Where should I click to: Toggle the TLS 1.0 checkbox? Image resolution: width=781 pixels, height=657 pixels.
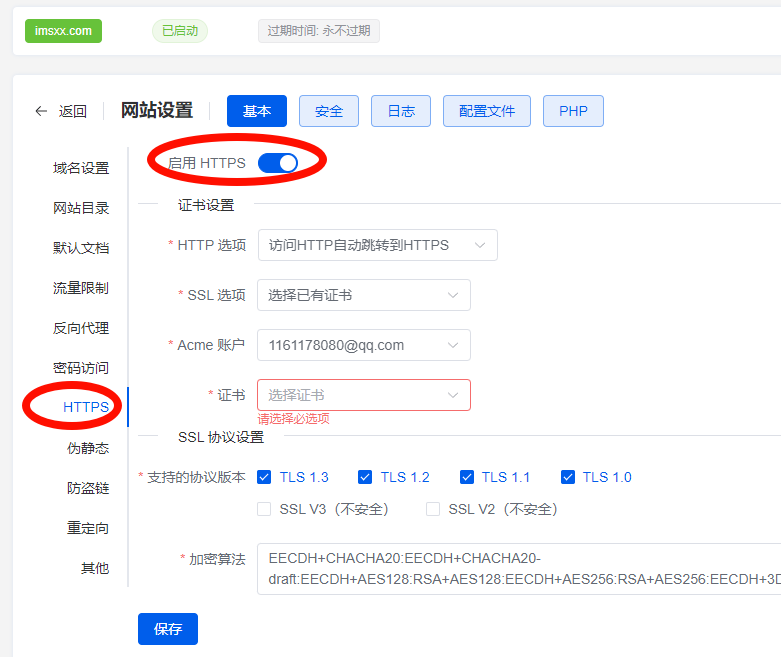coord(568,477)
